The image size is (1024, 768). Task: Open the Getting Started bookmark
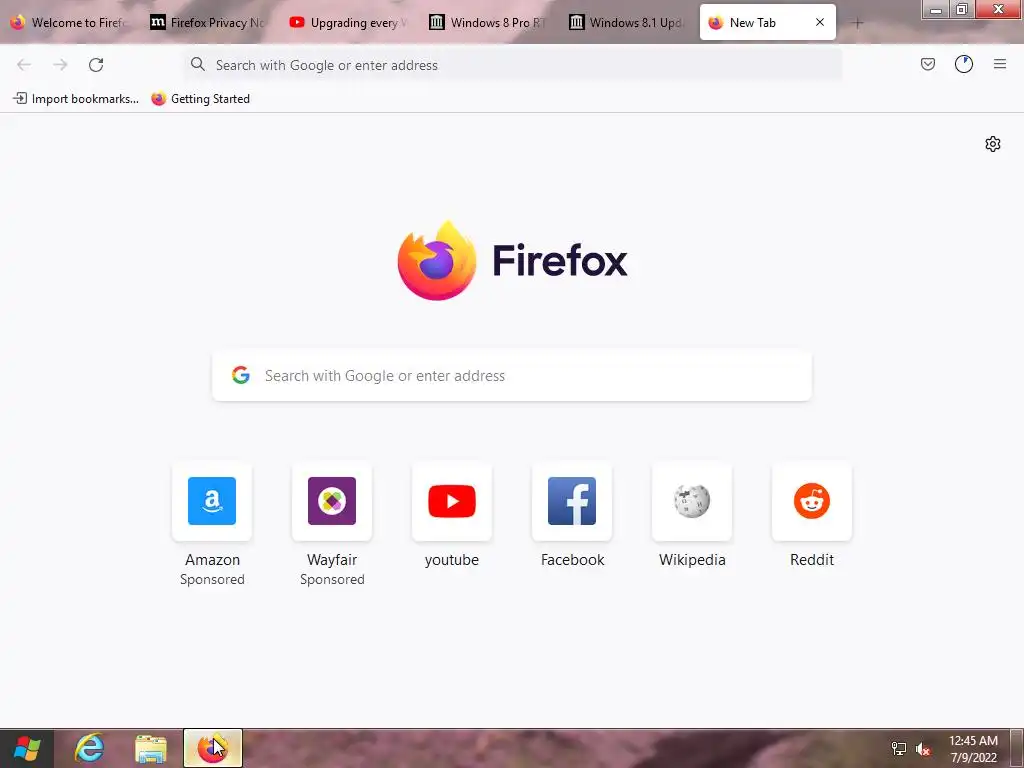click(x=200, y=99)
